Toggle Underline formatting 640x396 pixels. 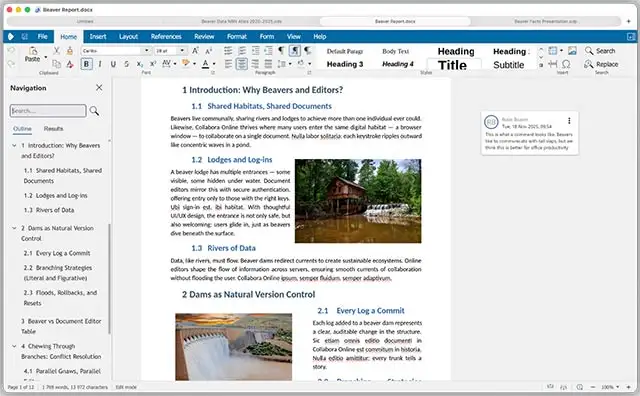tap(113, 64)
